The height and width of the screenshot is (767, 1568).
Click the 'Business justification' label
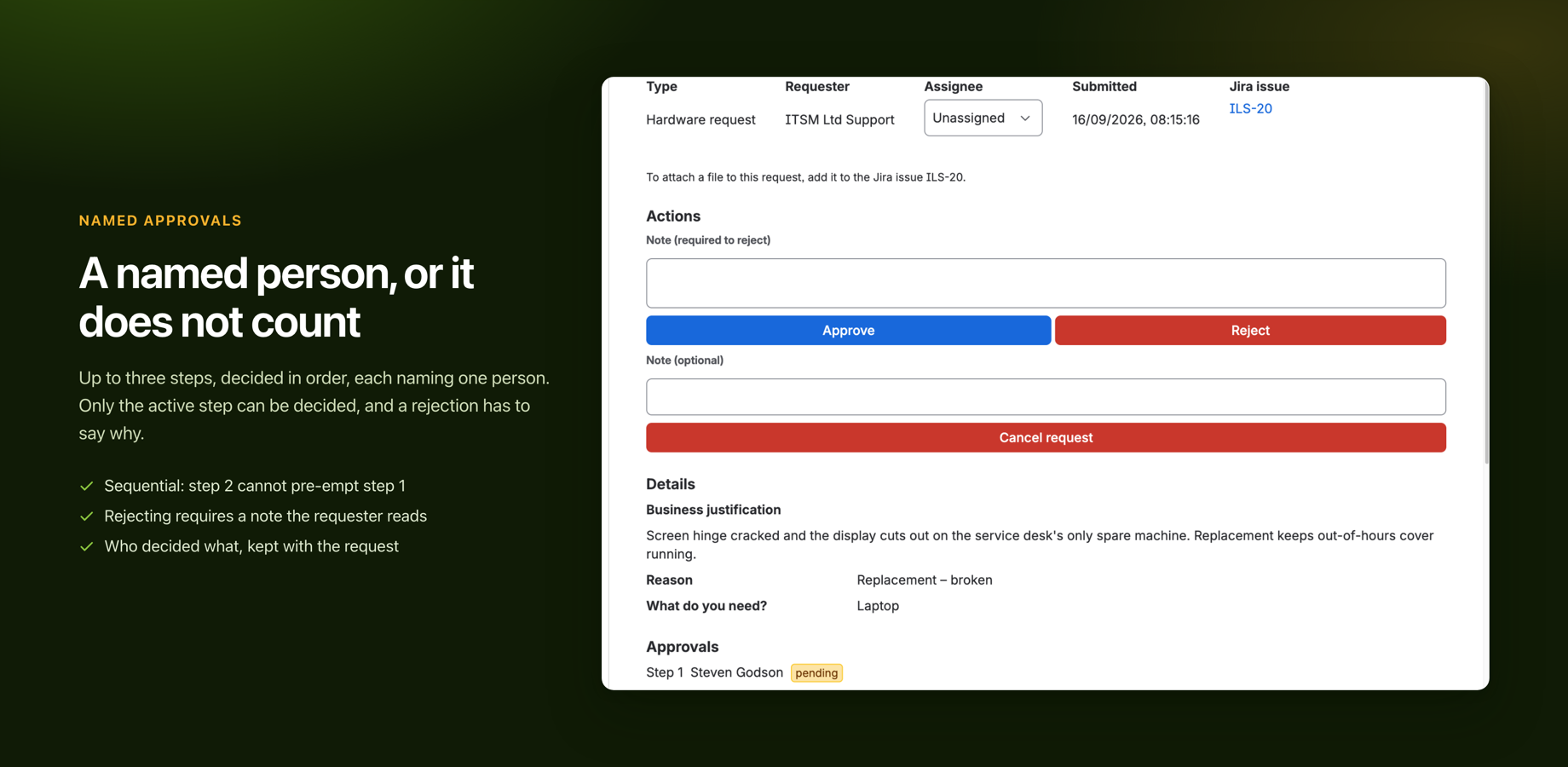click(713, 510)
